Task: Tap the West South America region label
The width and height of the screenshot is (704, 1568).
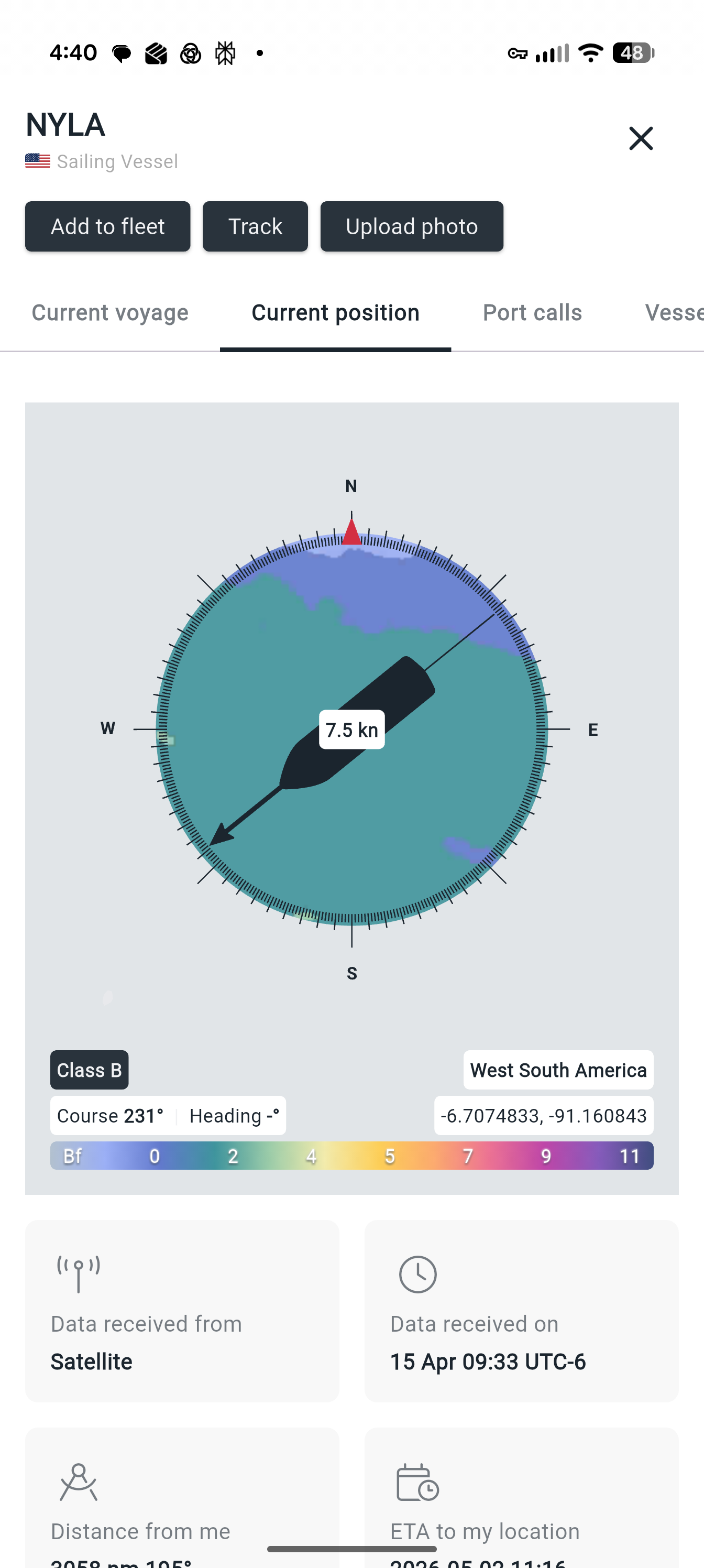Action: point(558,1070)
